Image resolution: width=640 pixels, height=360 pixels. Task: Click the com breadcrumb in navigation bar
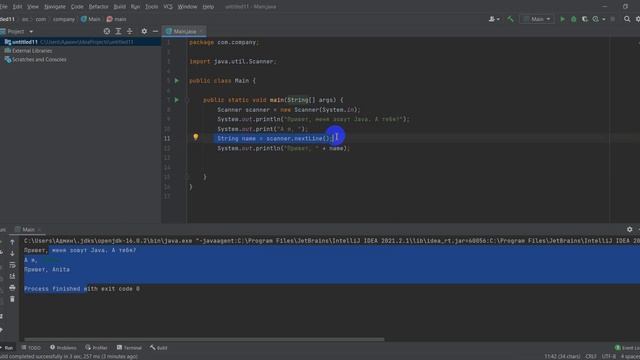(x=41, y=19)
